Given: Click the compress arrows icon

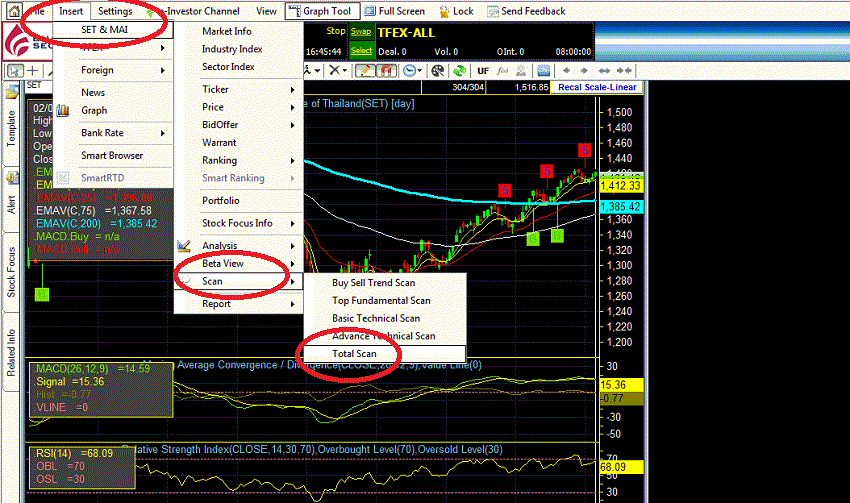Looking at the screenshot, I should tap(624, 70).
